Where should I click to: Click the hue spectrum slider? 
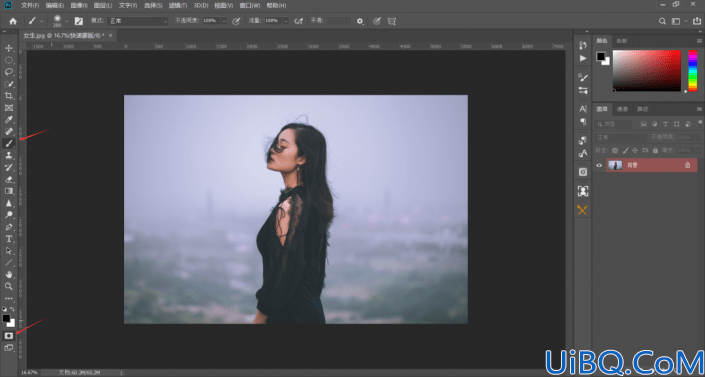(x=692, y=70)
